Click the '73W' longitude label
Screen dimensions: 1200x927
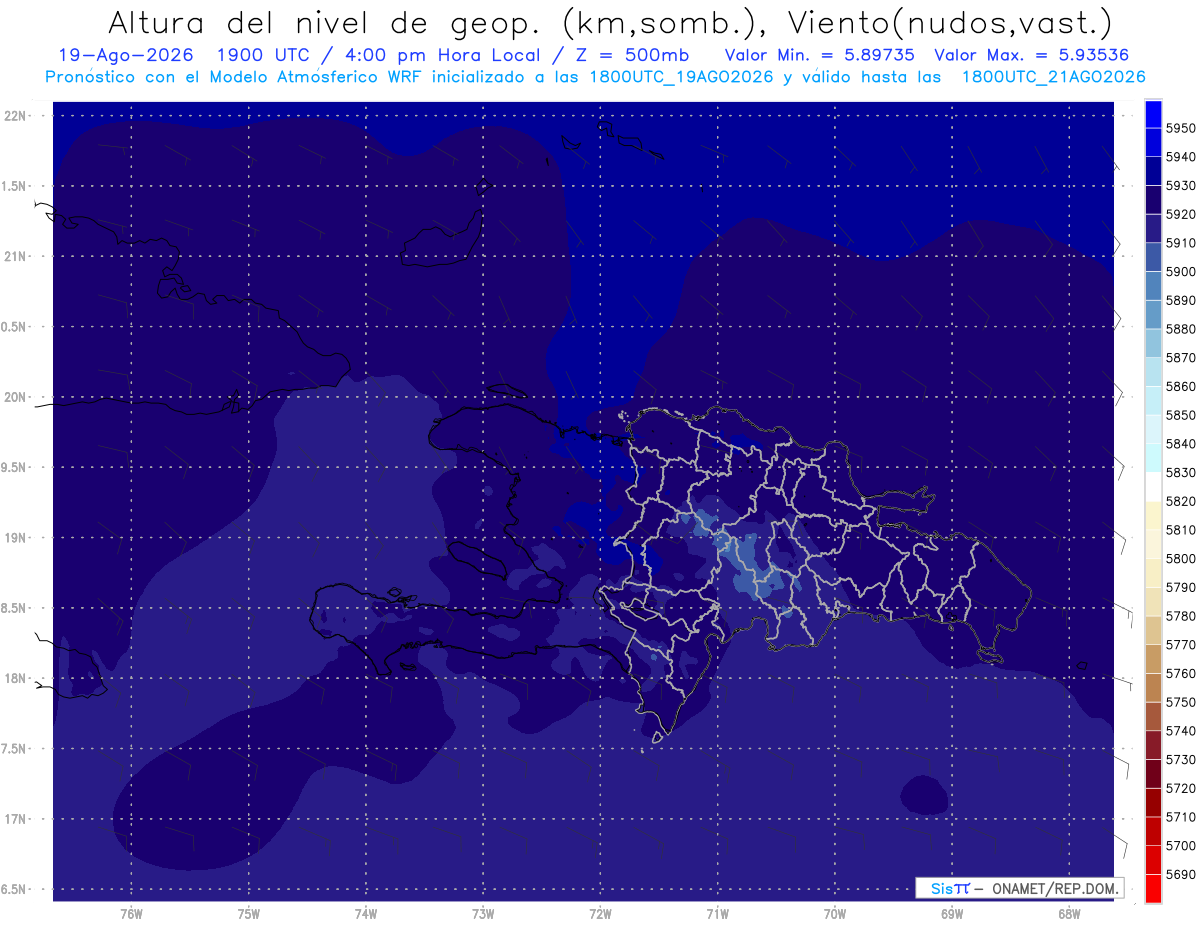483,914
